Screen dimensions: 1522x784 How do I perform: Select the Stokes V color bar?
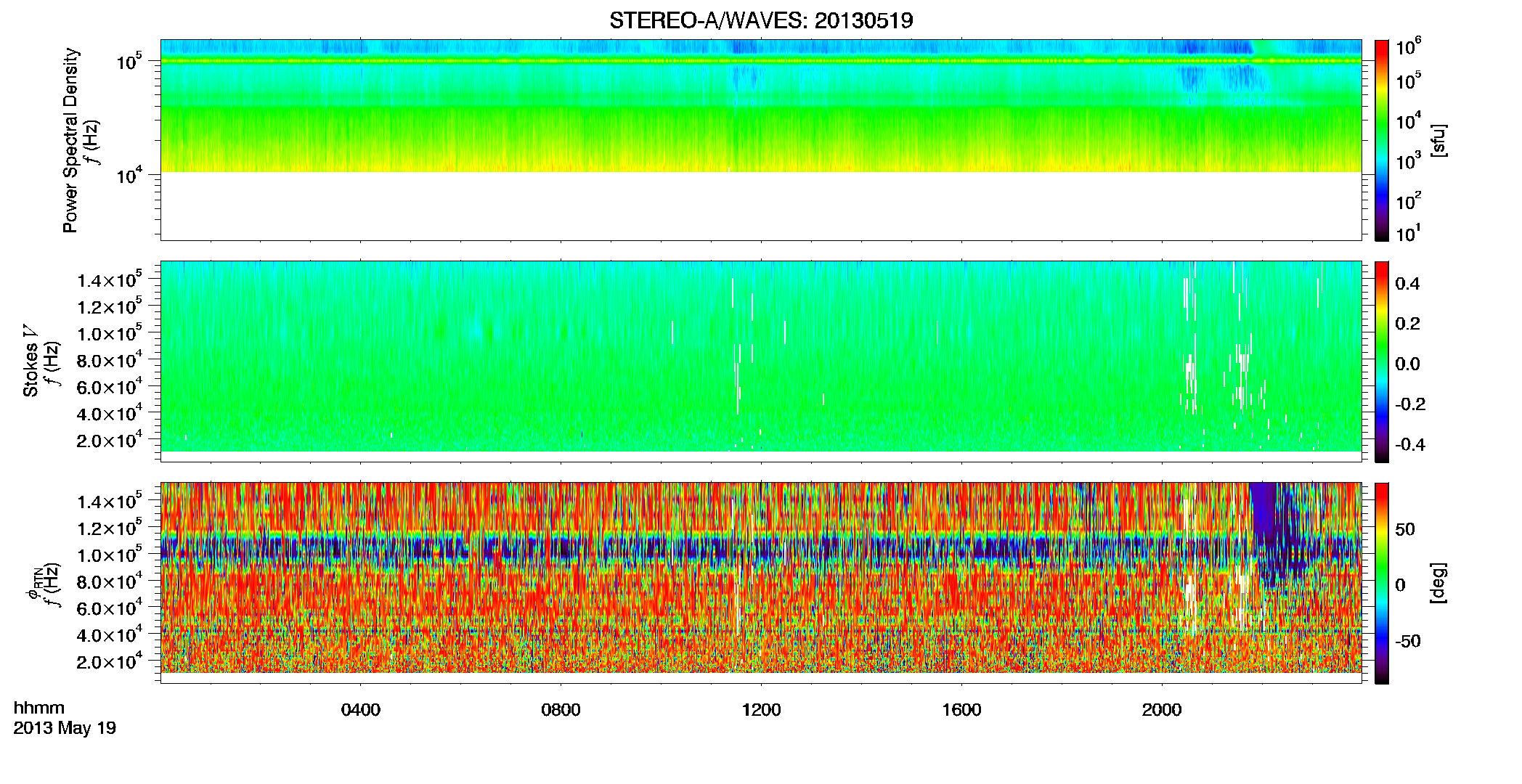pos(1382,362)
